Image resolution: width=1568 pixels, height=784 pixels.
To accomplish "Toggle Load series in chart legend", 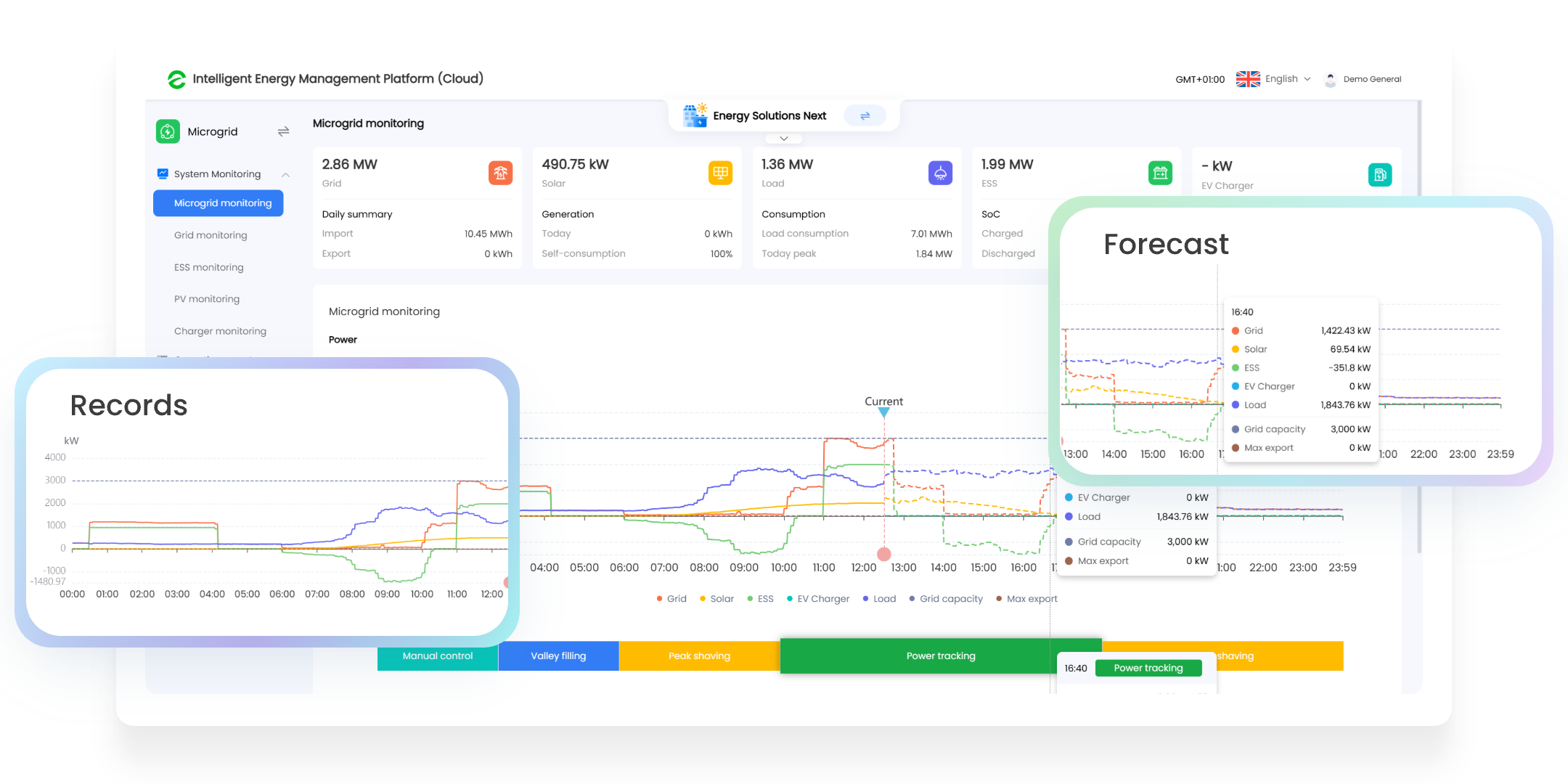I will [x=879, y=599].
